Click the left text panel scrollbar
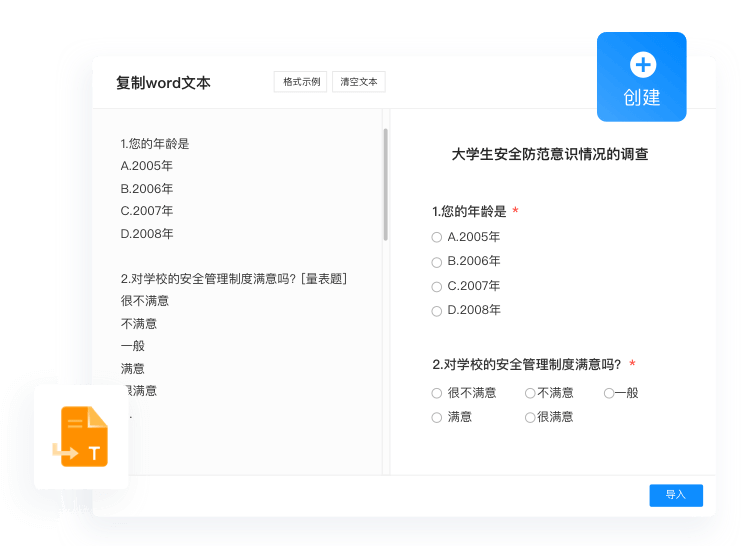Viewport: 750px width, 546px height. (385, 185)
